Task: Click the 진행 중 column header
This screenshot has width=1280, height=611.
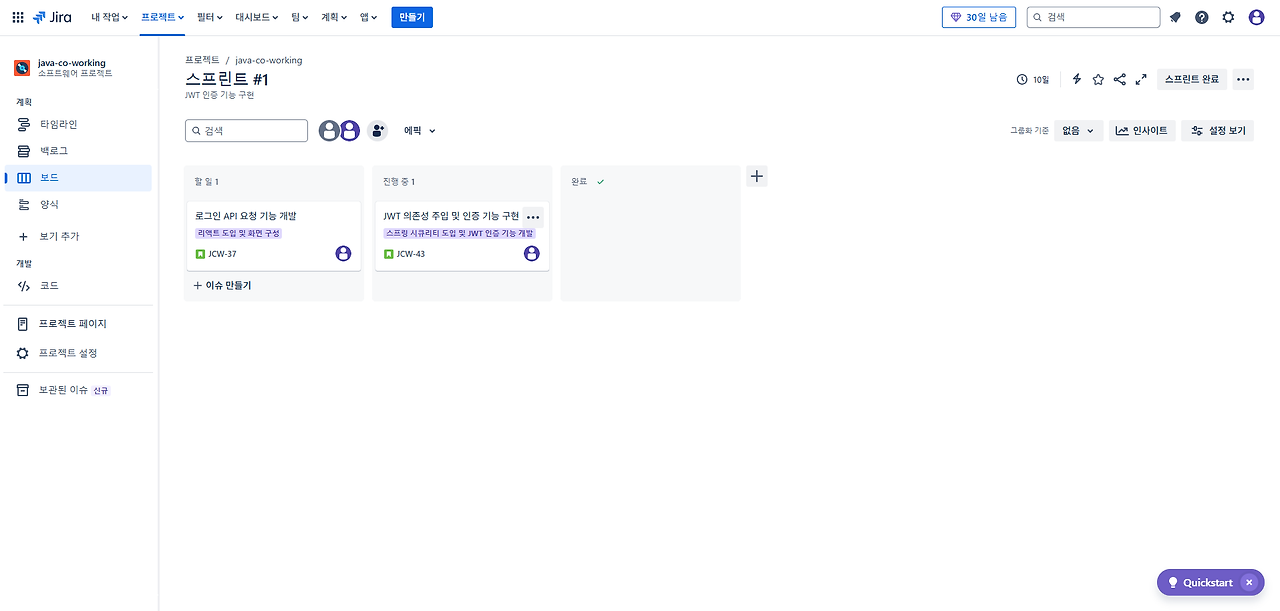Action: 399,181
